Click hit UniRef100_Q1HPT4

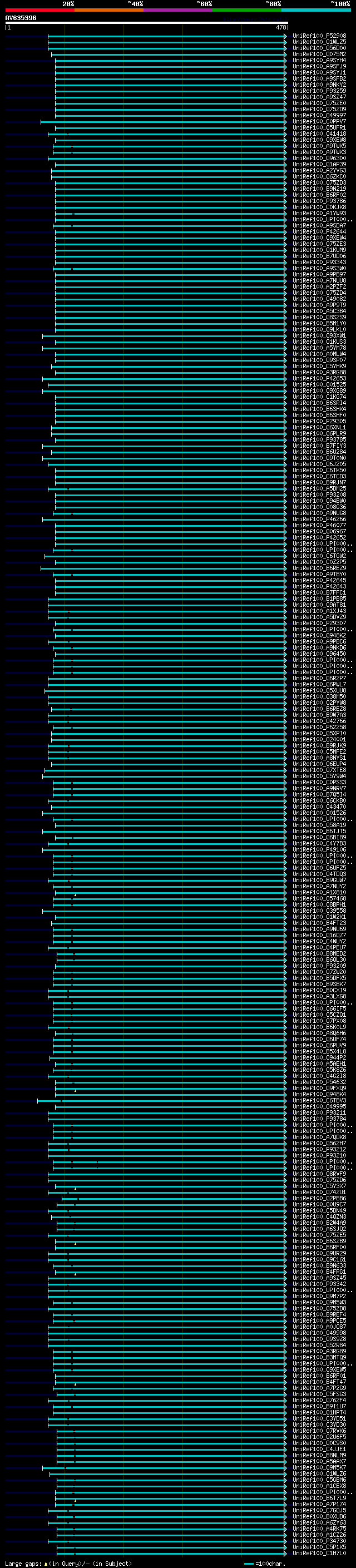coord(319,1412)
